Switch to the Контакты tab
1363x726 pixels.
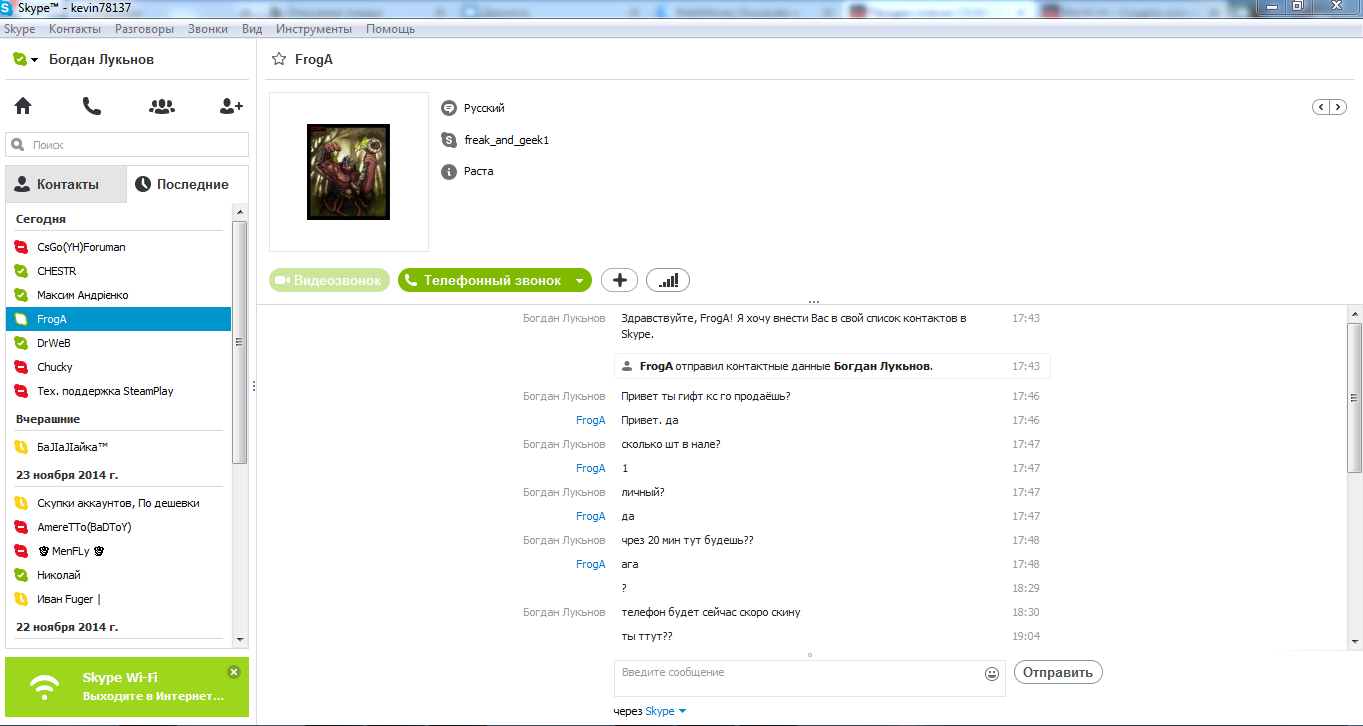coord(66,184)
